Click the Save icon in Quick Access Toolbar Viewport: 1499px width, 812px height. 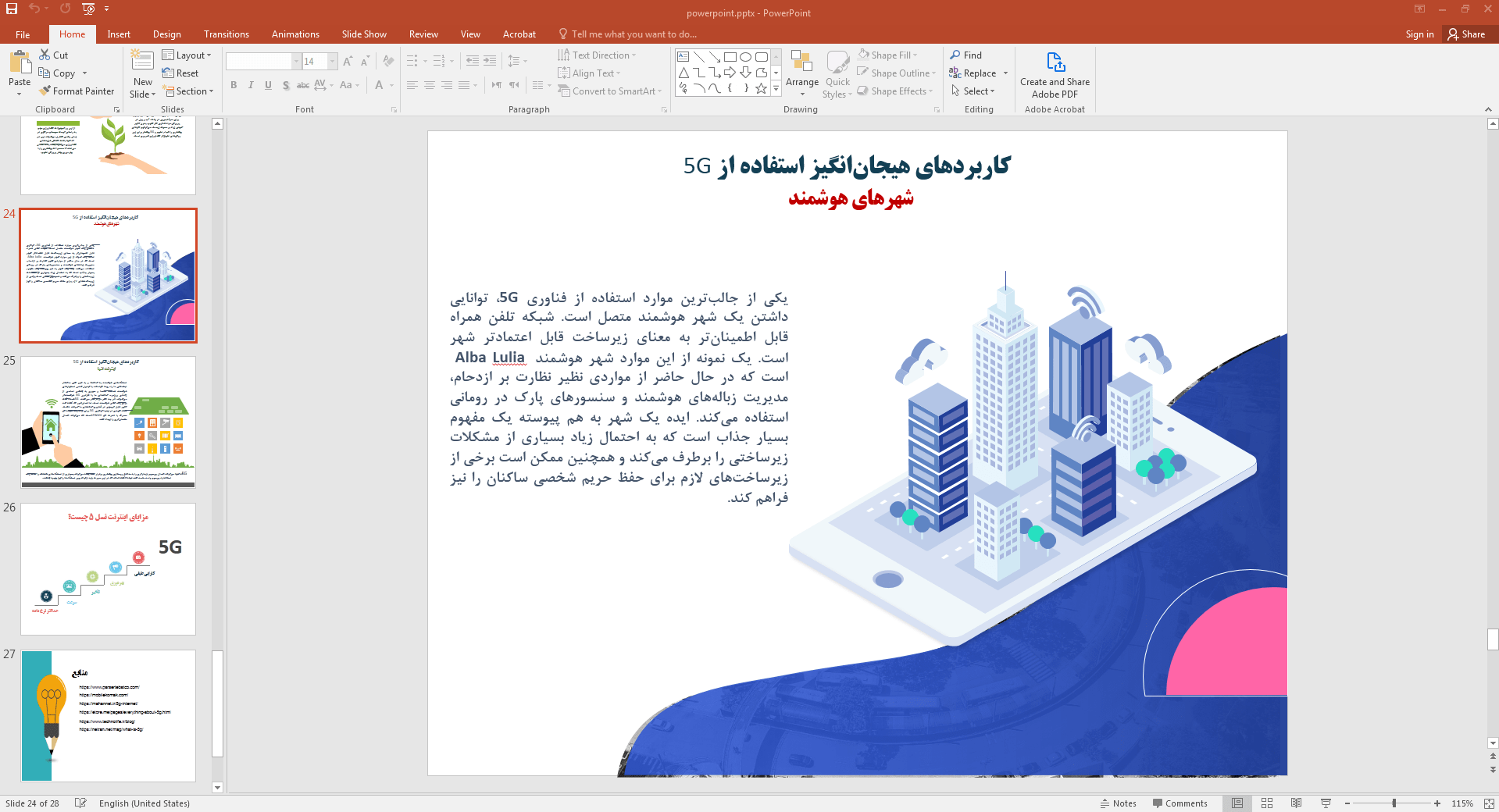[x=12, y=9]
